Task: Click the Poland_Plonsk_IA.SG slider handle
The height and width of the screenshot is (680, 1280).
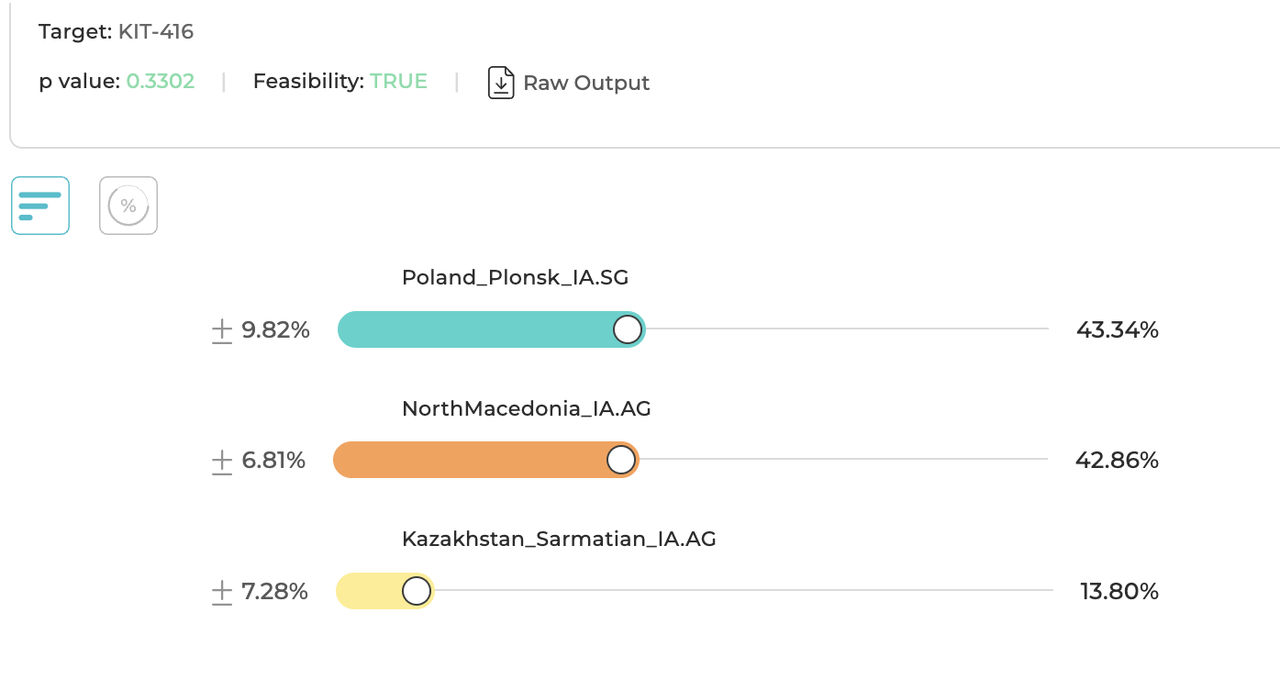Action: (627, 330)
